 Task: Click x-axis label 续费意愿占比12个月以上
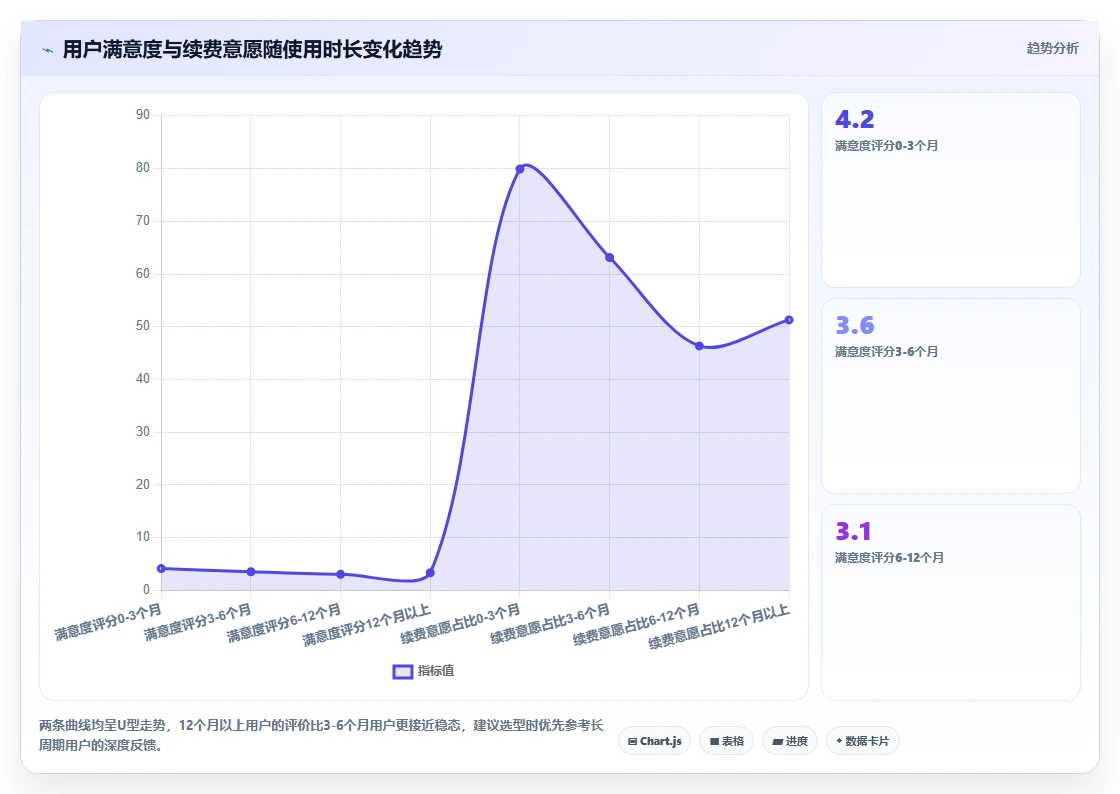(719, 626)
